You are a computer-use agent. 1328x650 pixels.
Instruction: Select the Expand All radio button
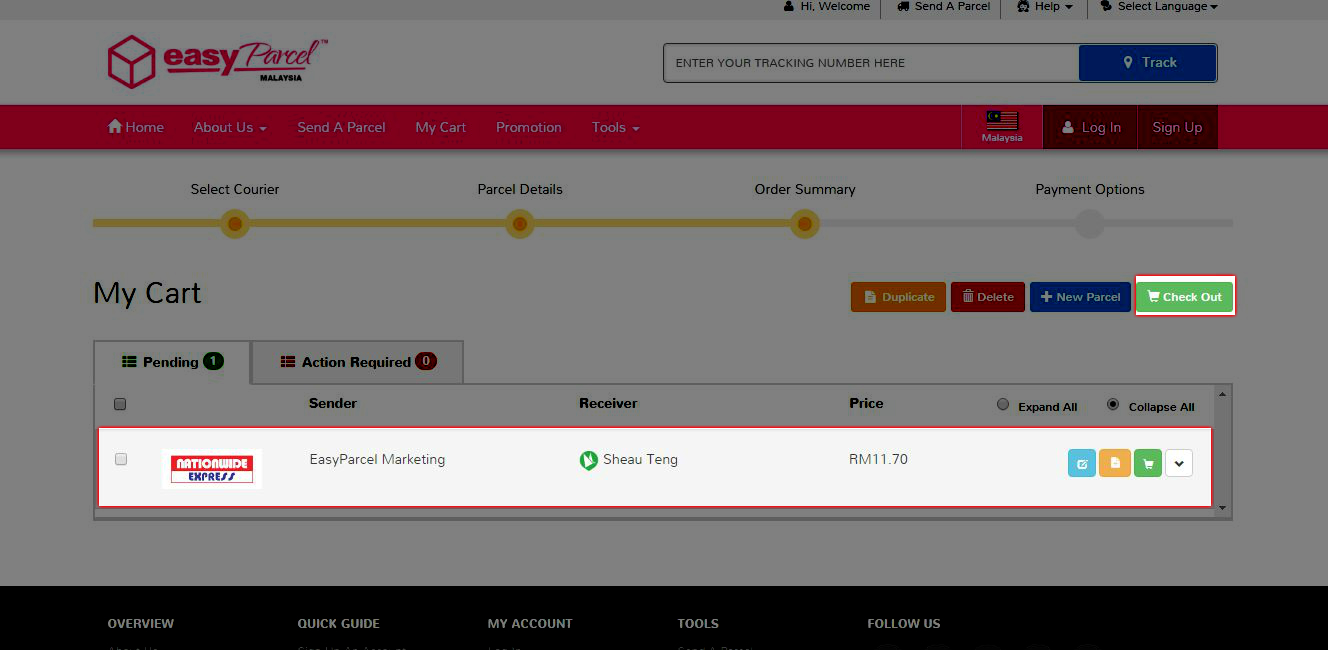click(1003, 405)
